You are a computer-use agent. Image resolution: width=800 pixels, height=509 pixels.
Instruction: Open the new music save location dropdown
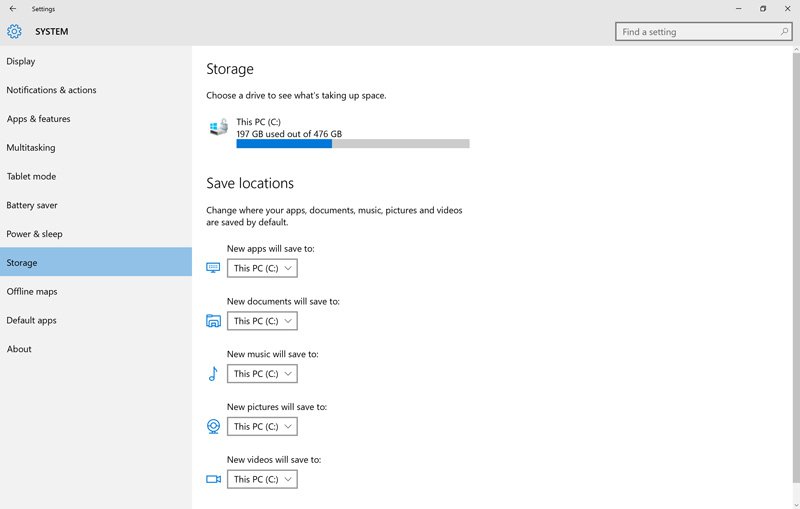pos(262,374)
